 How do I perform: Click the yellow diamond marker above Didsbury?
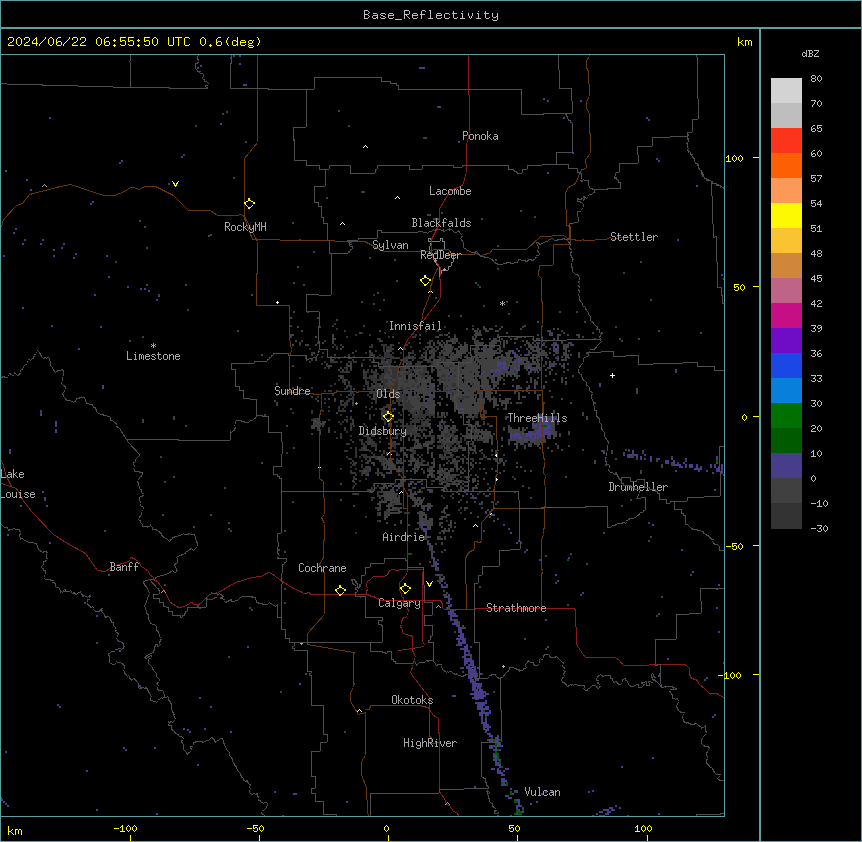[388, 417]
